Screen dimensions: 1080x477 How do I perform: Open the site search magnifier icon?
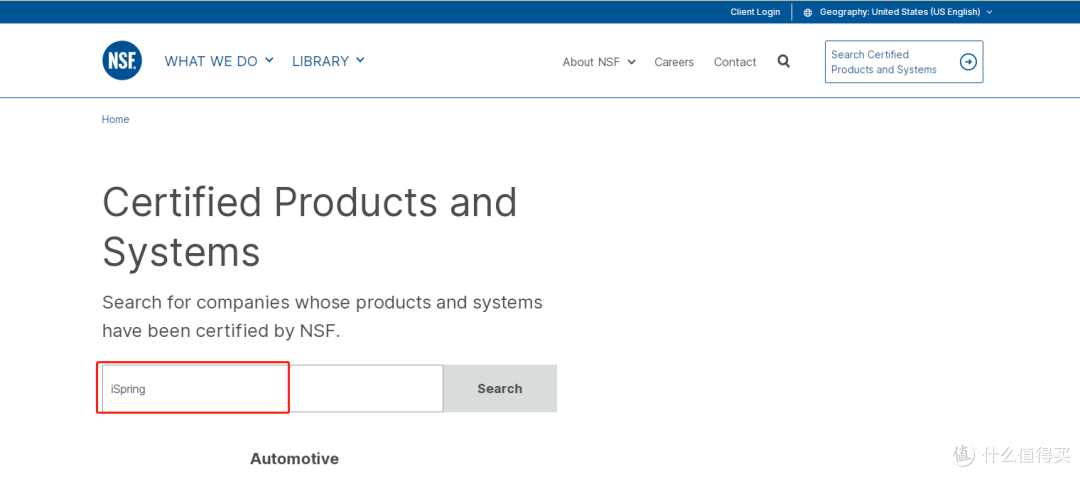coord(783,61)
